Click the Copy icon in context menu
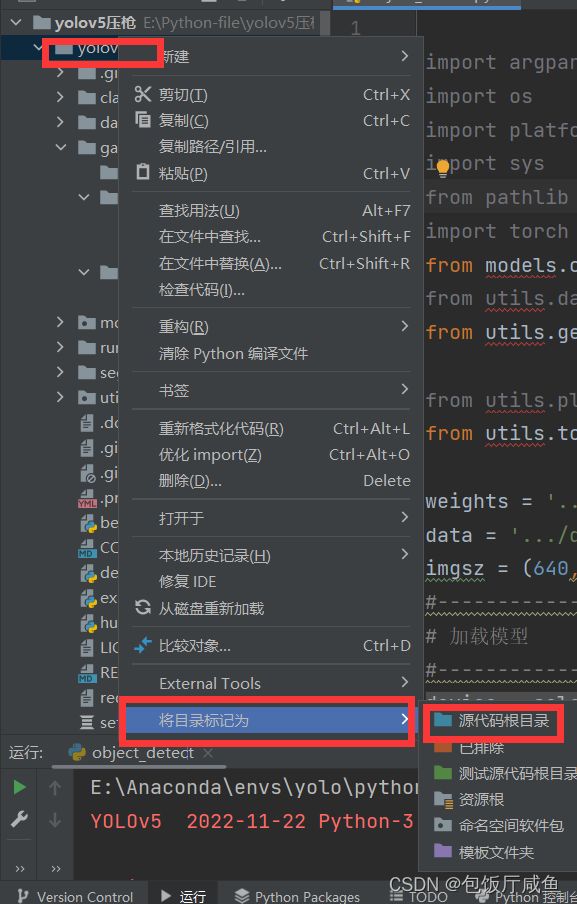Image resolution: width=577 pixels, height=904 pixels. point(142,120)
